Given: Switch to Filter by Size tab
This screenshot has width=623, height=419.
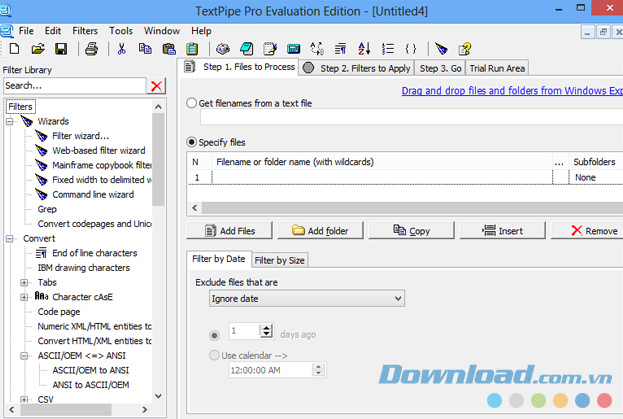Looking at the screenshot, I should tap(280, 260).
